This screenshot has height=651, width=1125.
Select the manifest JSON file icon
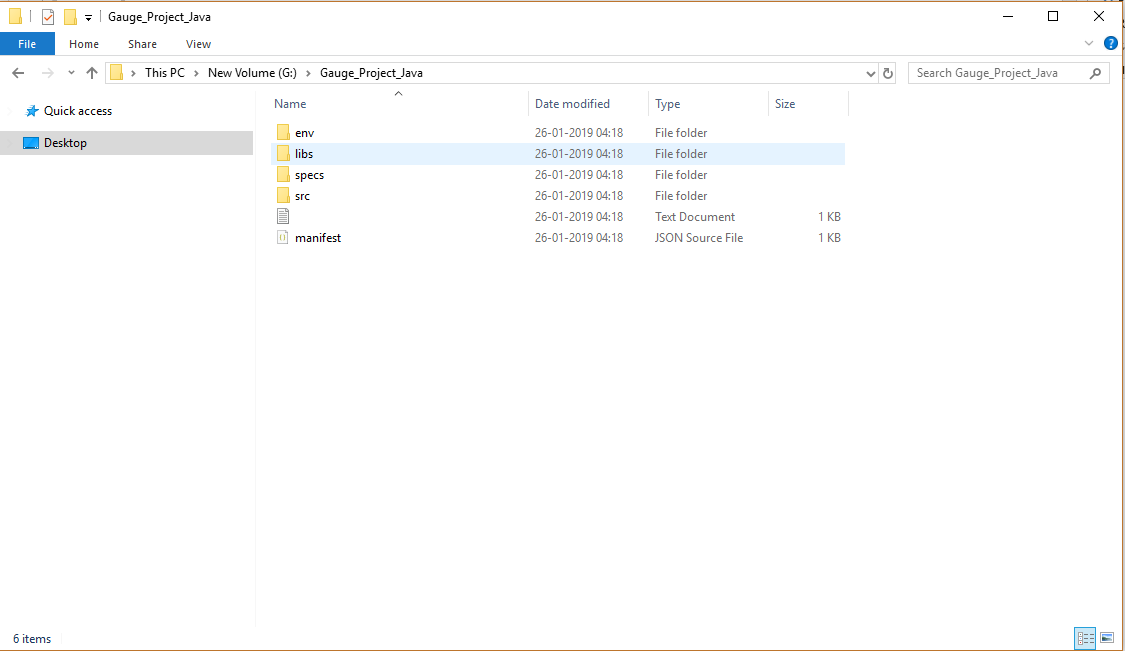(283, 238)
